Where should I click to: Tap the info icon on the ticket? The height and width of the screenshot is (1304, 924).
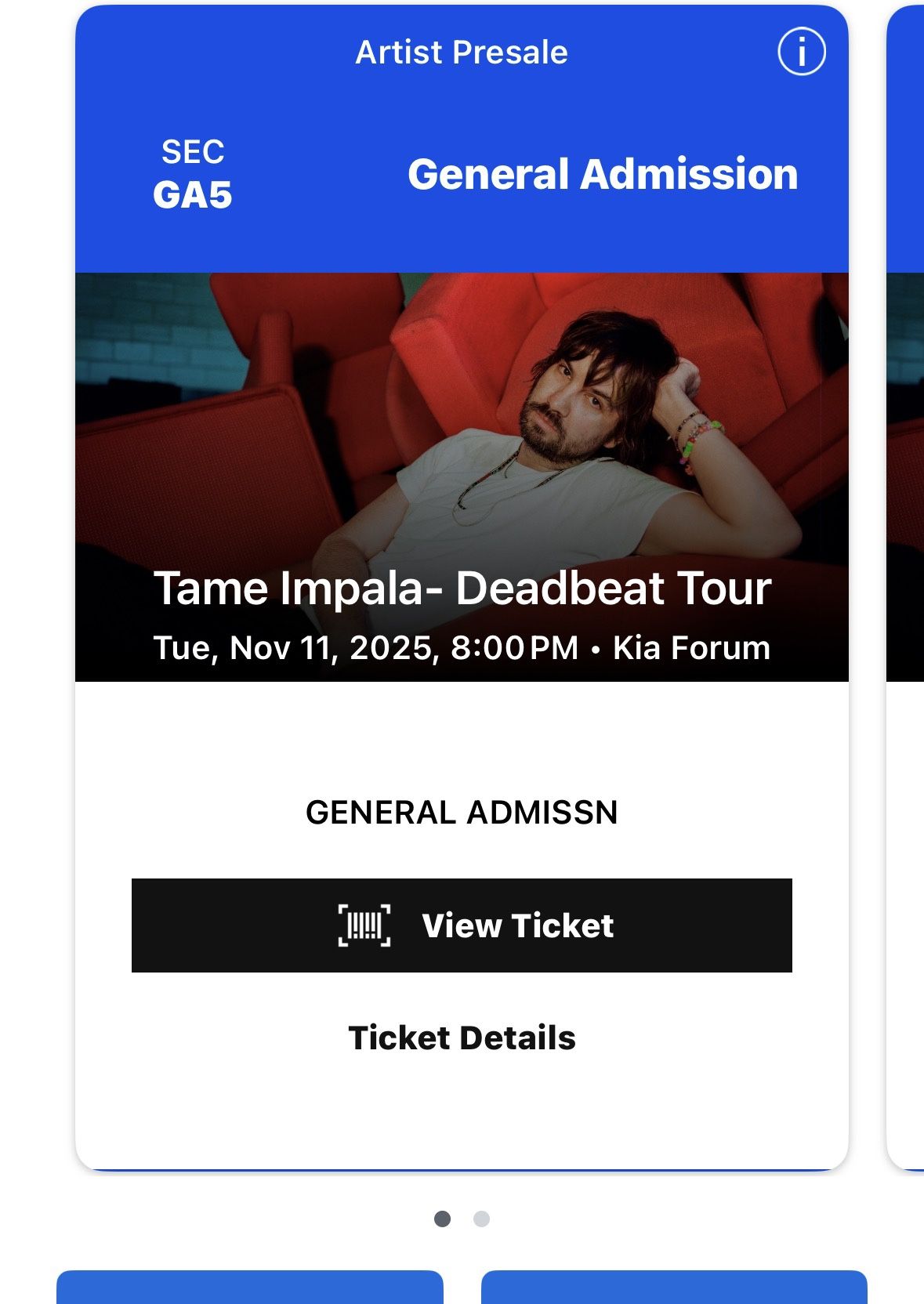point(801,53)
